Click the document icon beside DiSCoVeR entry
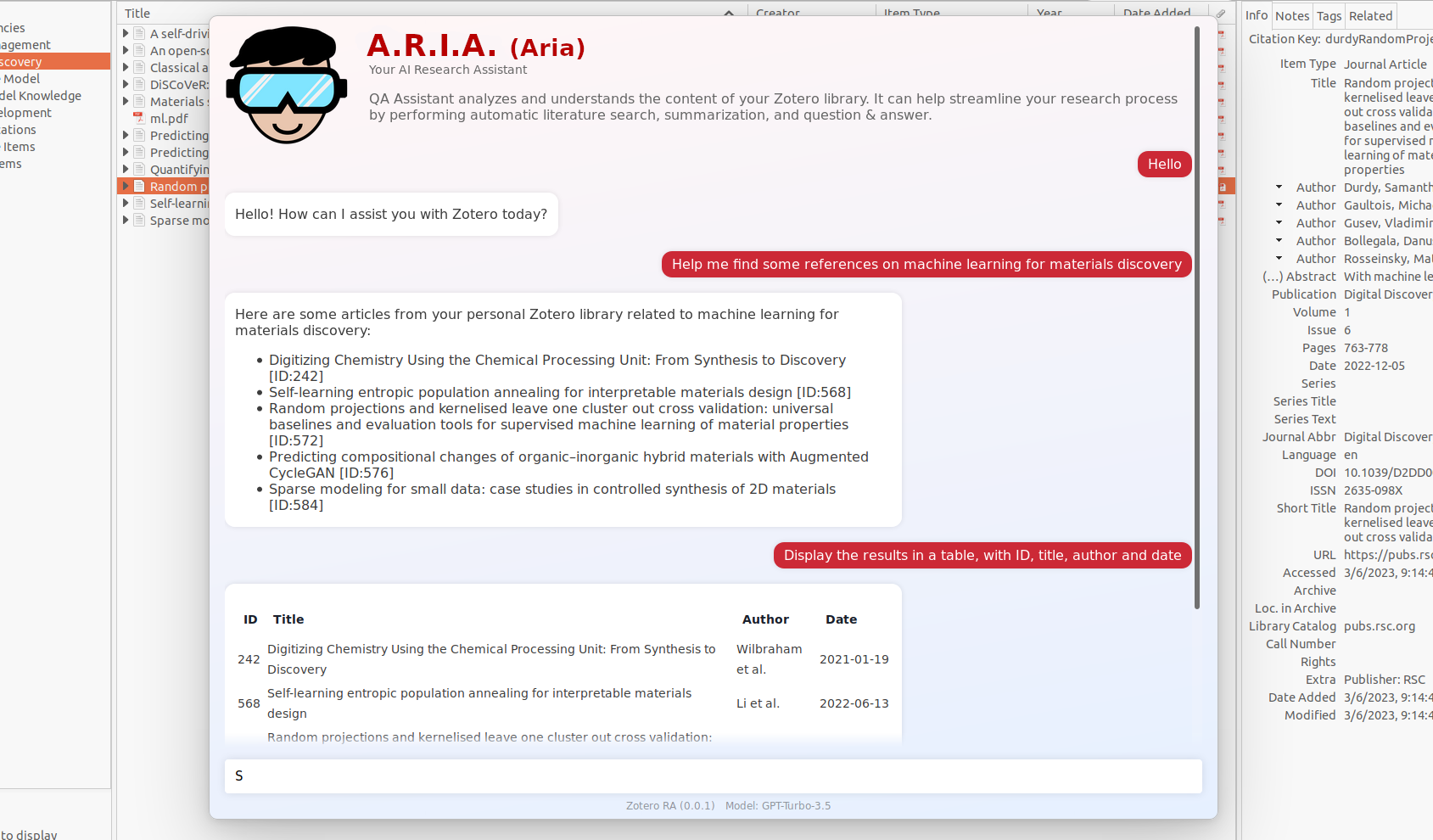Viewport: 1433px width, 840px height. [x=137, y=84]
